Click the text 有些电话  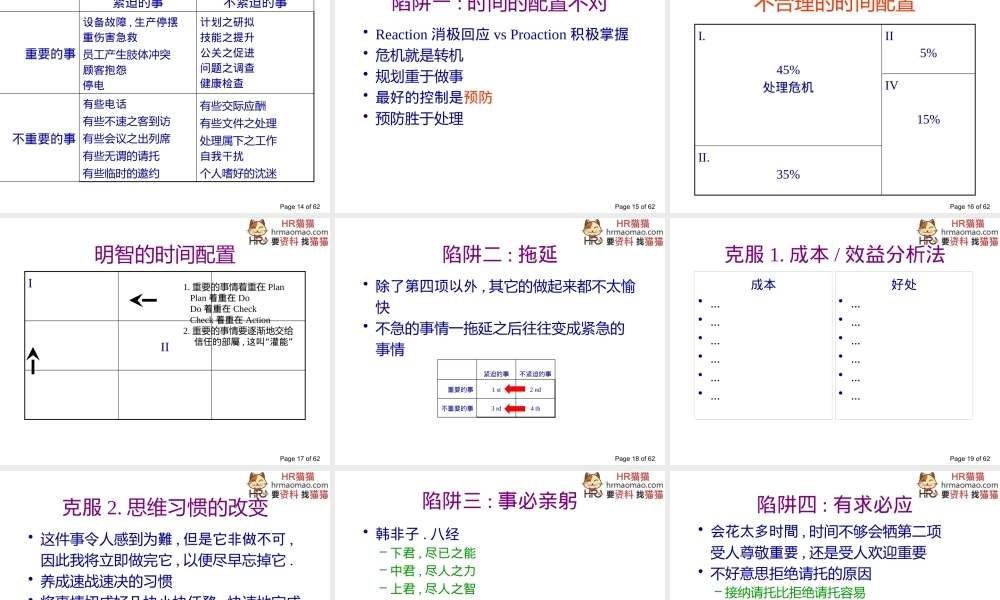(105, 104)
